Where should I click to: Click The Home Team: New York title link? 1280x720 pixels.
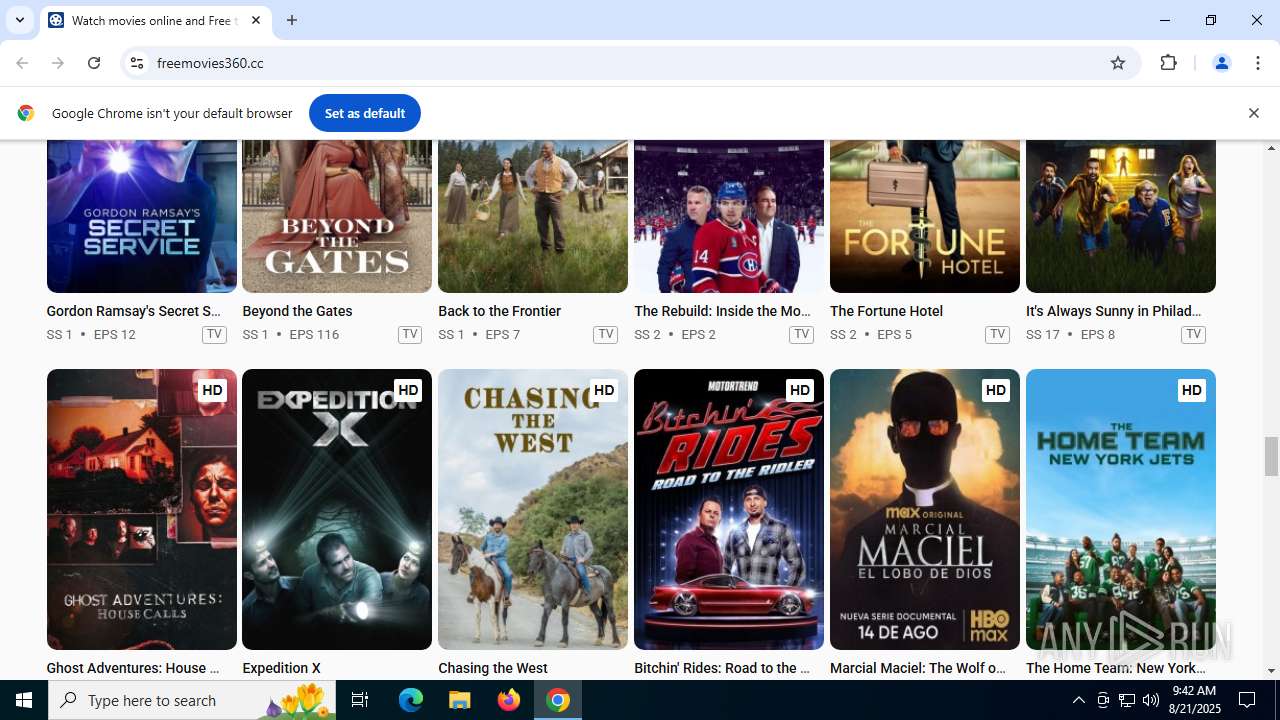point(1116,668)
